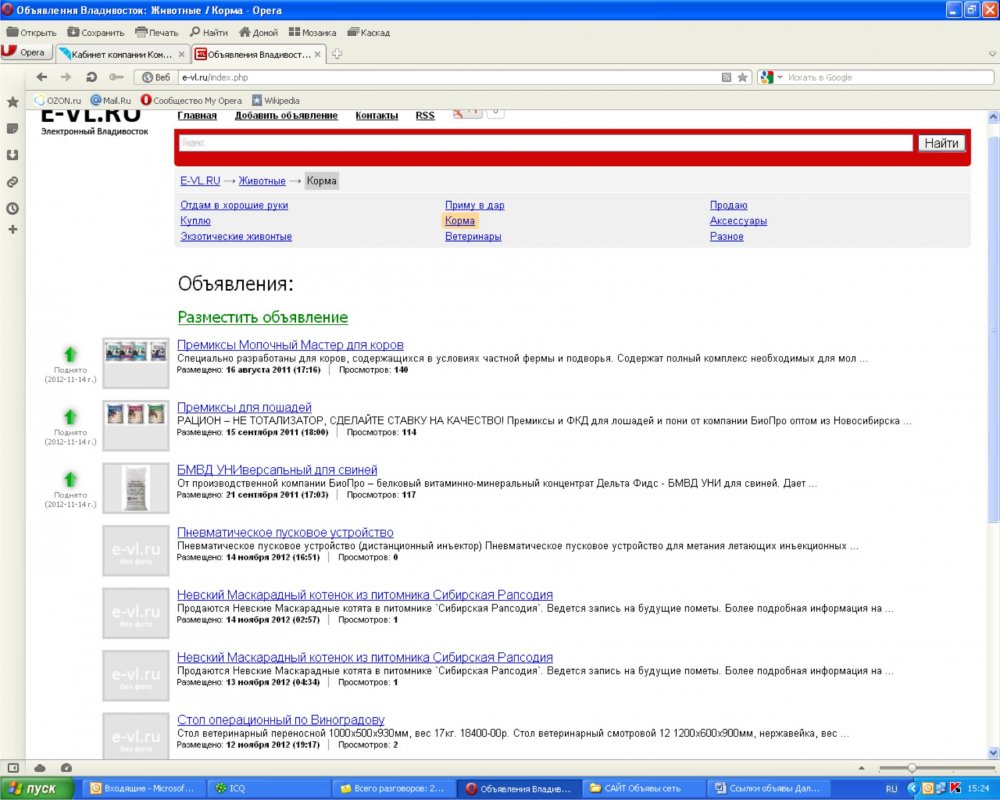1000x800 pixels.
Task: Click the Yandex search input field
Action: pyautogui.click(x=546, y=143)
